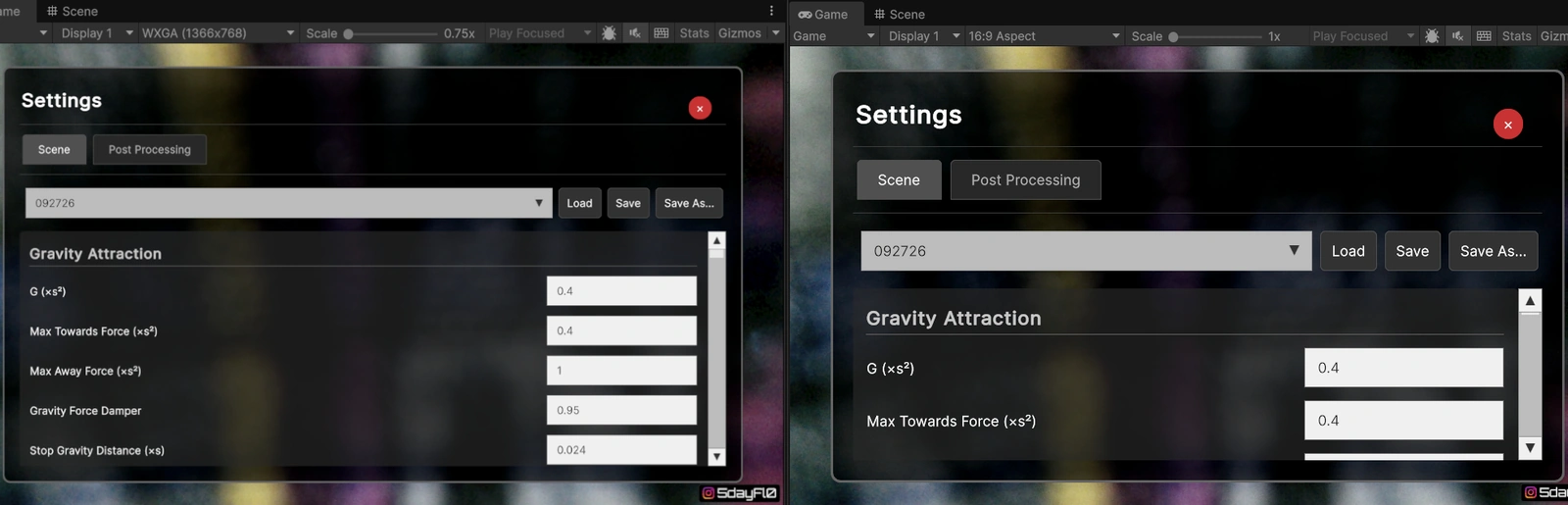Click the Load button in right Settings dialog
The image size is (1568, 505).
(x=1347, y=251)
